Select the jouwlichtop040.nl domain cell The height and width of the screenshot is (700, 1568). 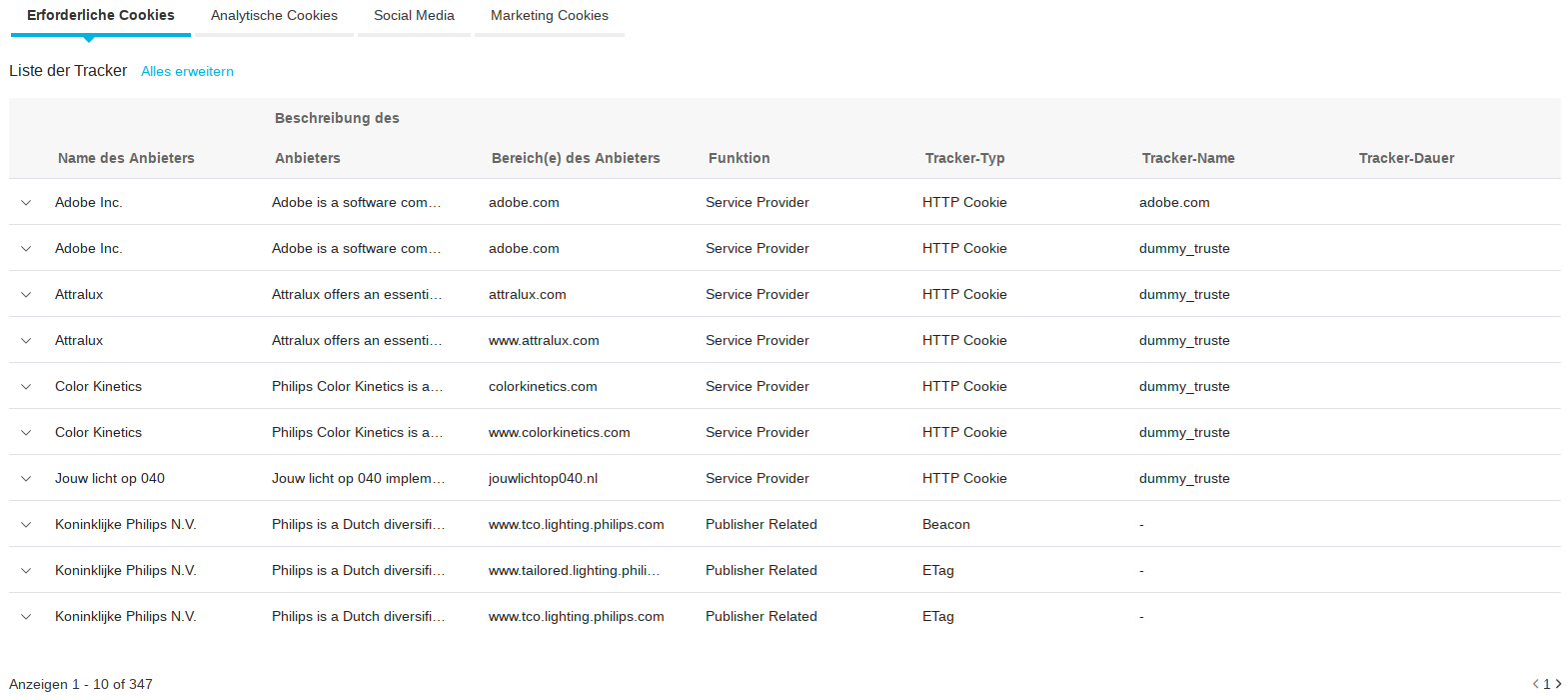point(543,479)
